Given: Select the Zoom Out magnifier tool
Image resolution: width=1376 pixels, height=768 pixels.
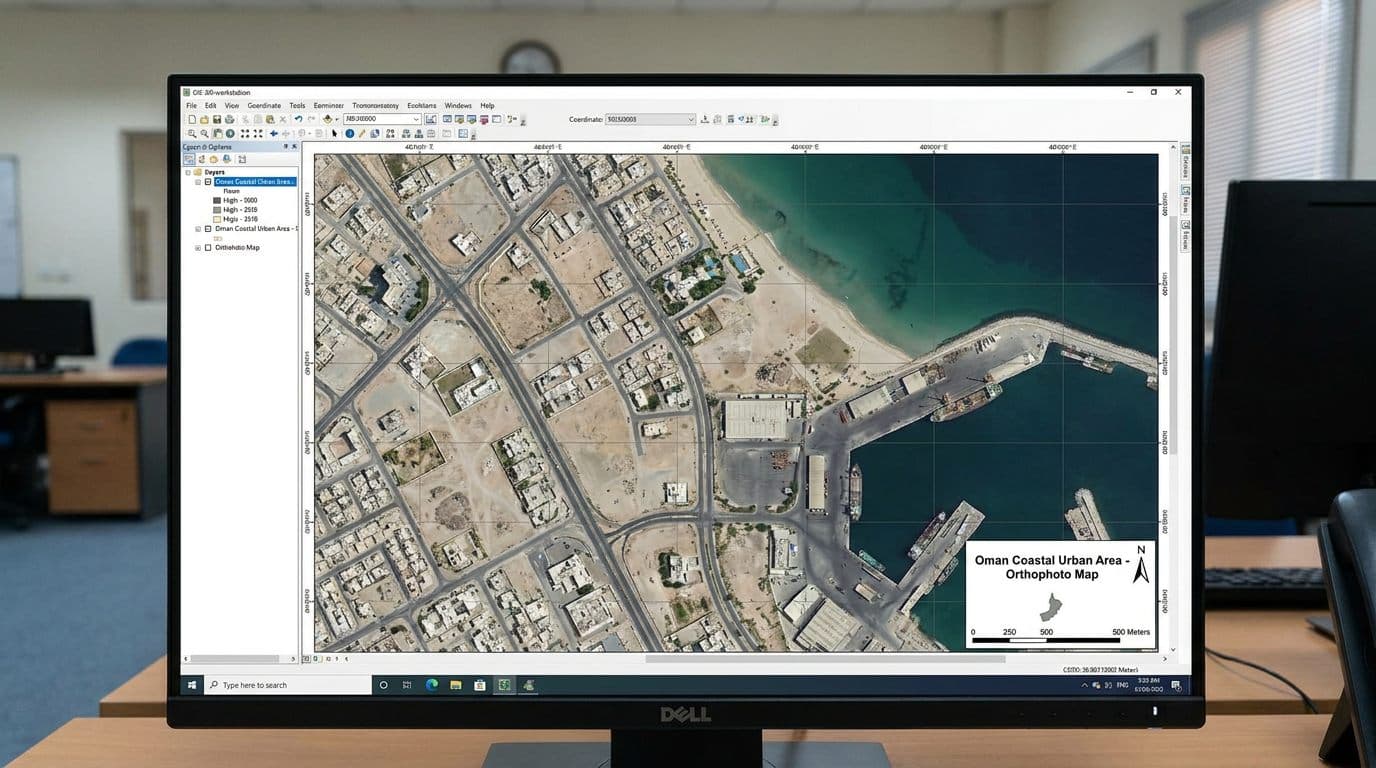Looking at the screenshot, I should [x=204, y=133].
